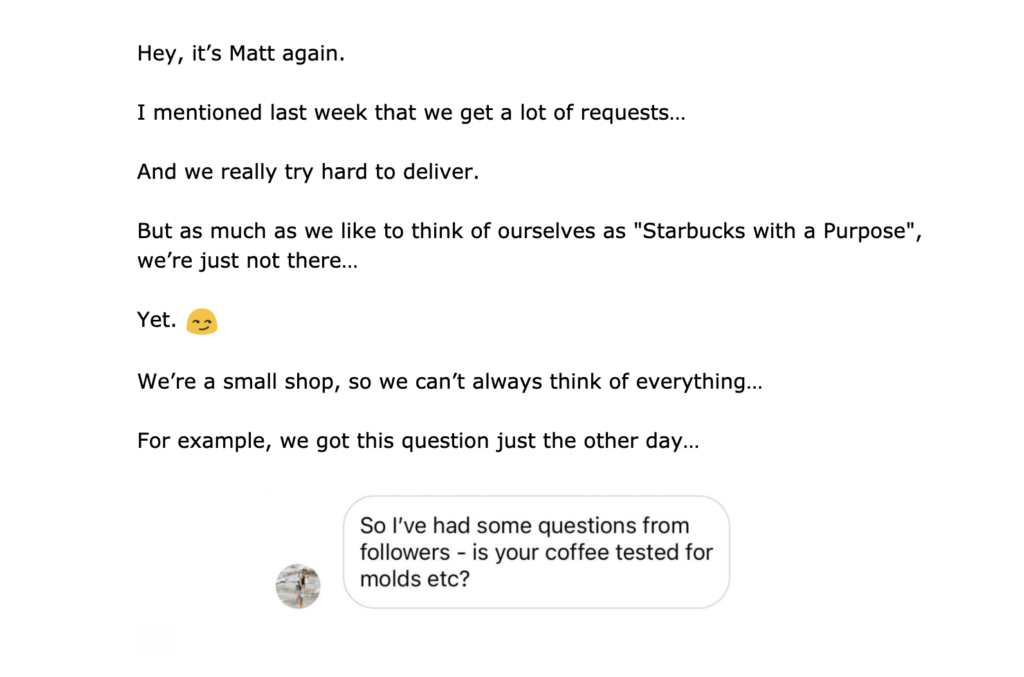Viewport: 1024px width, 677px height.
Task: Click the word 'requests…' in second paragraph
Action: [x=633, y=114]
